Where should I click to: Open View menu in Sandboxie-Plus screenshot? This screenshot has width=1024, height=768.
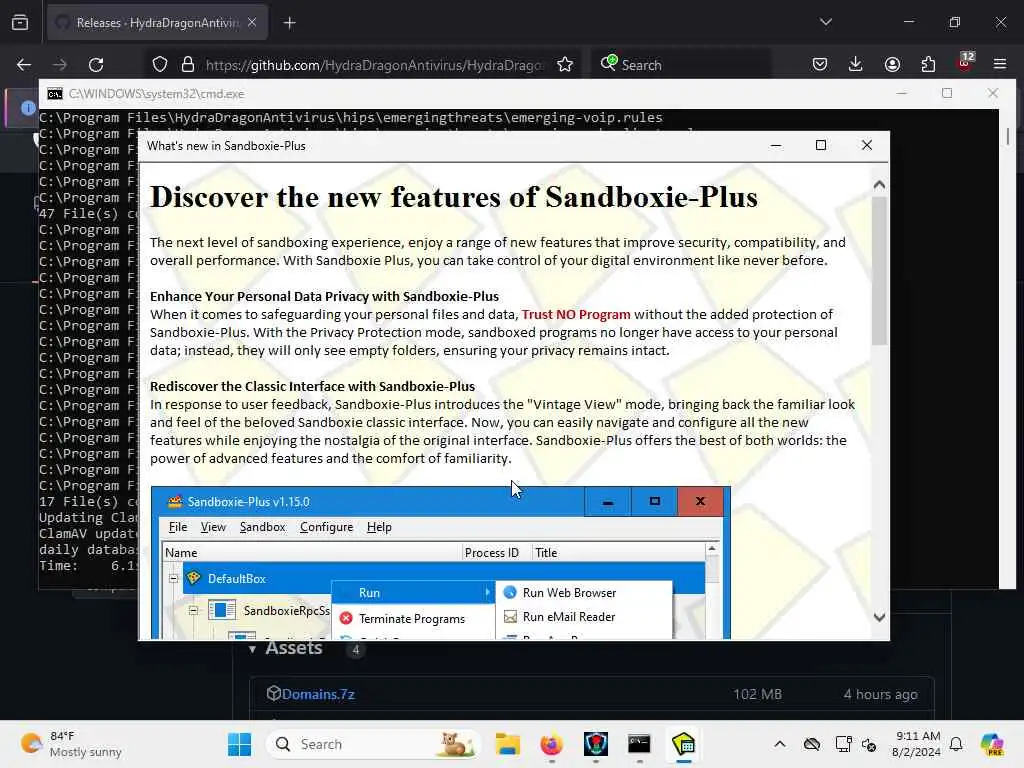click(x=213, y=527)
